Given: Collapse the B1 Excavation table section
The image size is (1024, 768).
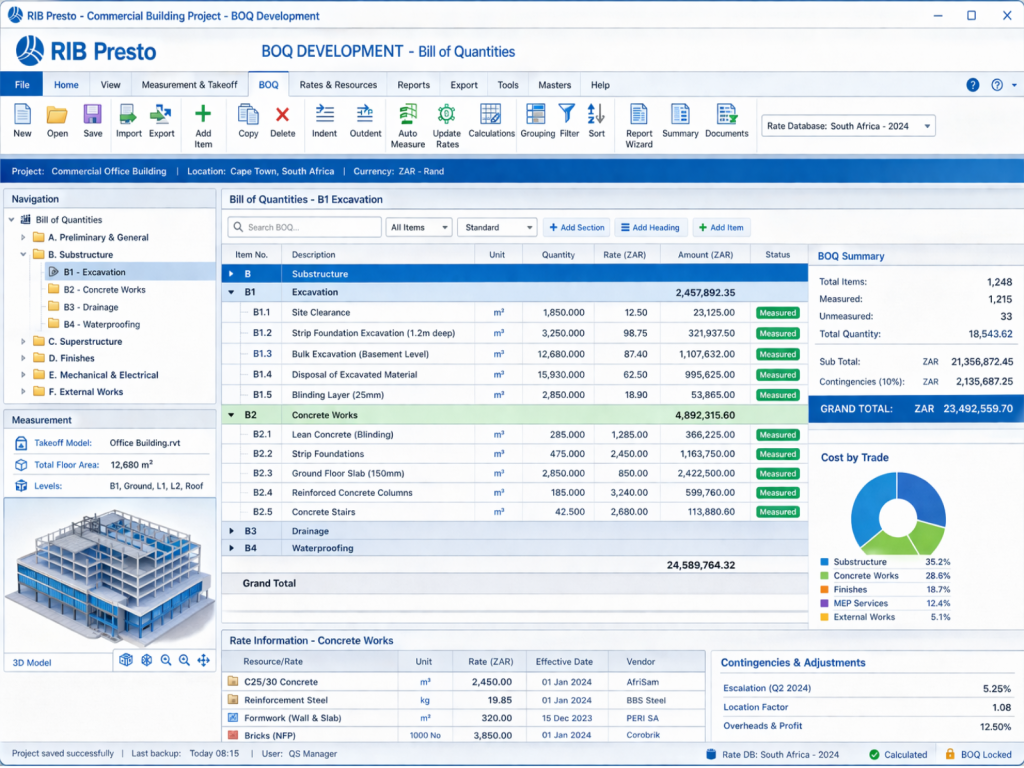Looking at the screenshot, I should [231, 293].
